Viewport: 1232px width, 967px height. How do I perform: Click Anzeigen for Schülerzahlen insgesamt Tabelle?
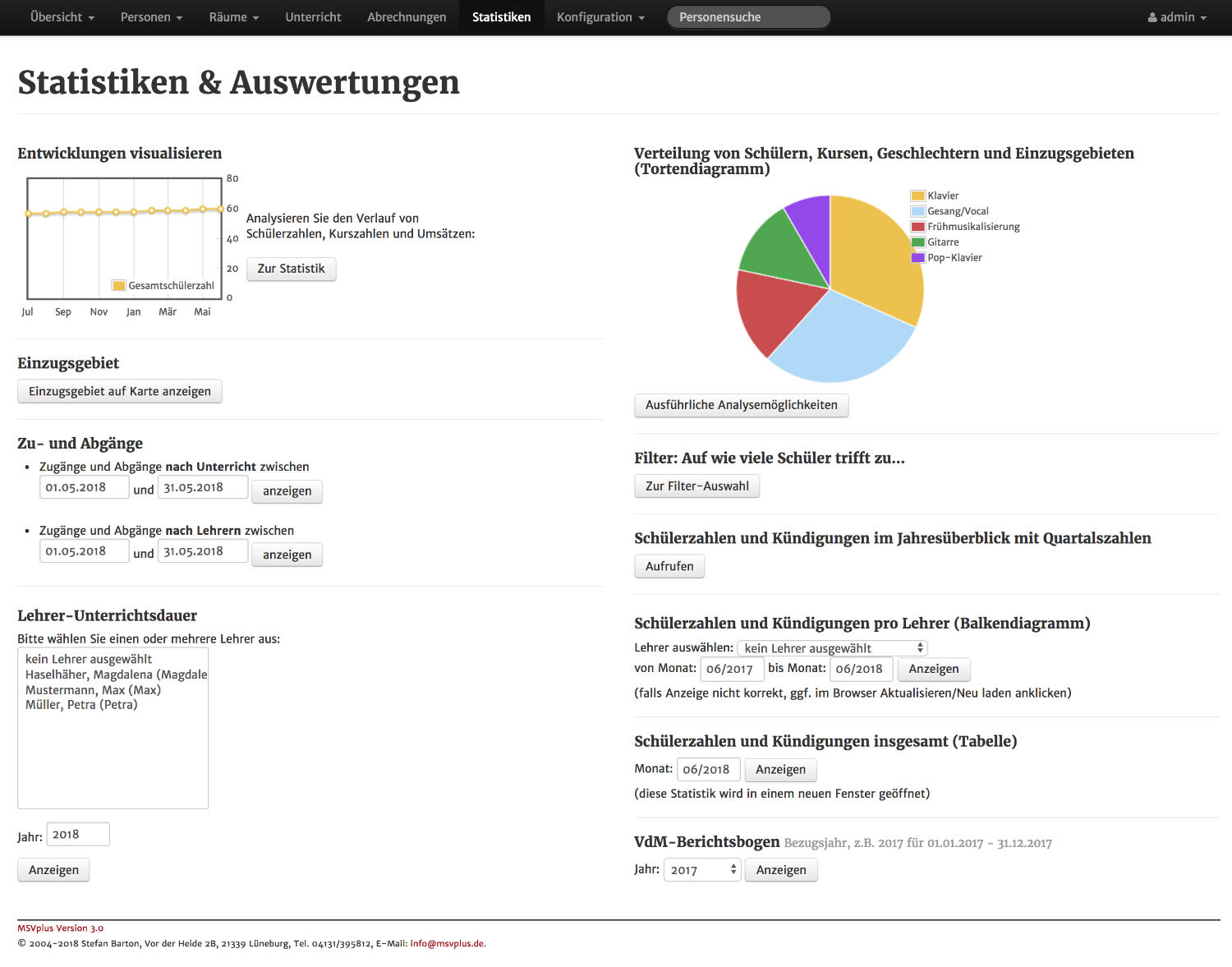(x=780, y=770)
